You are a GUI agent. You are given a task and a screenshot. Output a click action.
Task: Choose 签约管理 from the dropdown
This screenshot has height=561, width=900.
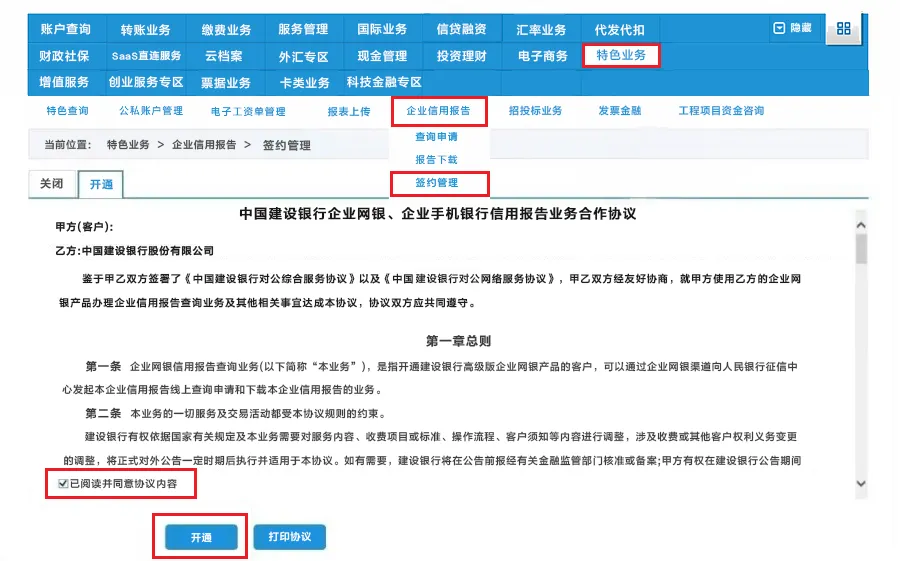coord(439,183)
